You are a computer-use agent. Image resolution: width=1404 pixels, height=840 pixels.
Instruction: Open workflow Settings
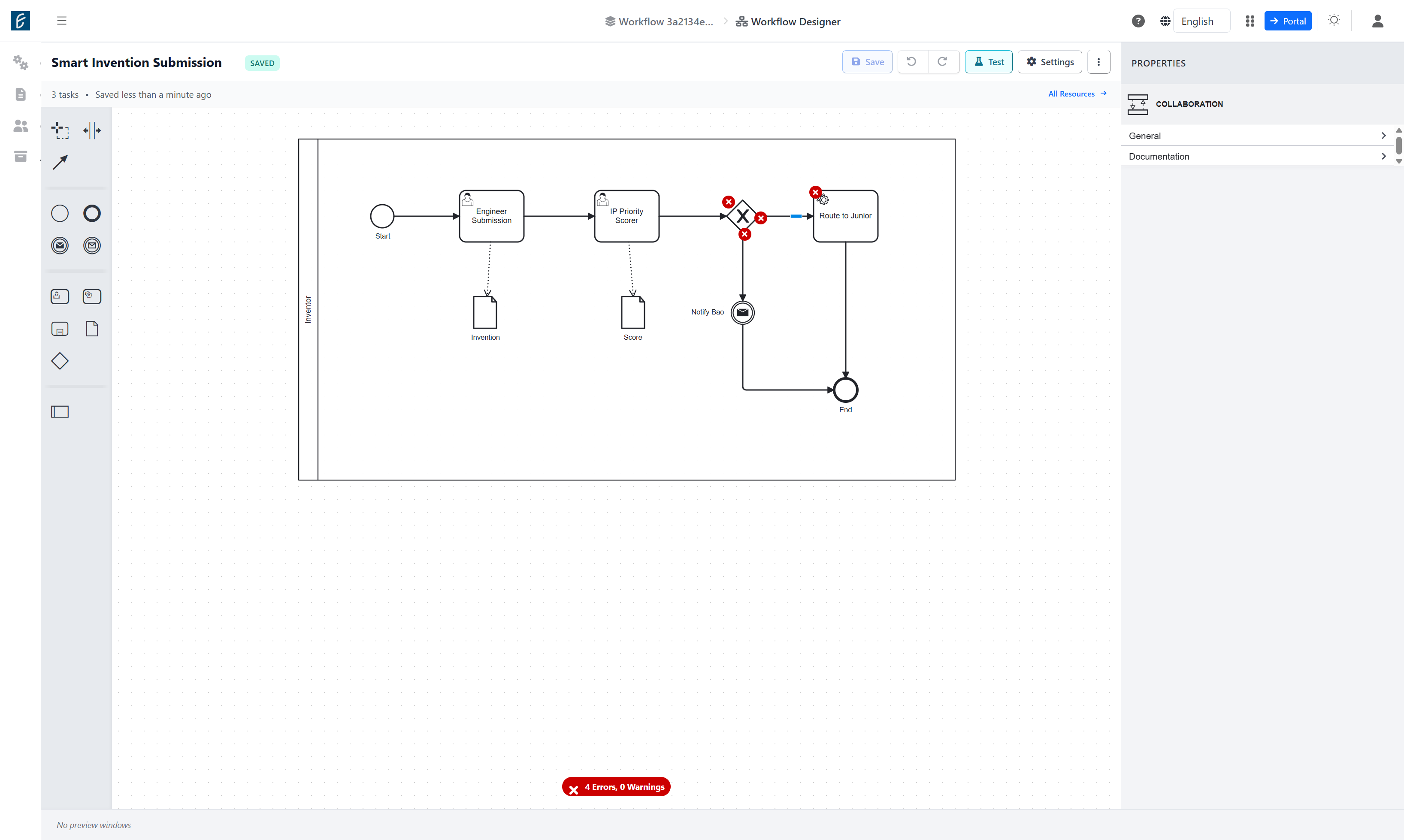point(1050,62)
